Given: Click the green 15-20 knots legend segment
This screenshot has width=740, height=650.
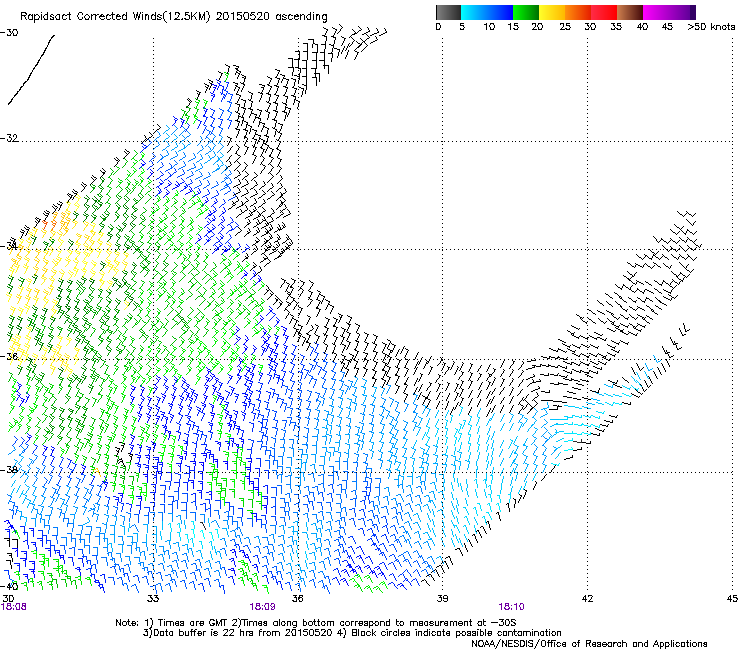Looking at the screenshot, I should click(526, 12).
